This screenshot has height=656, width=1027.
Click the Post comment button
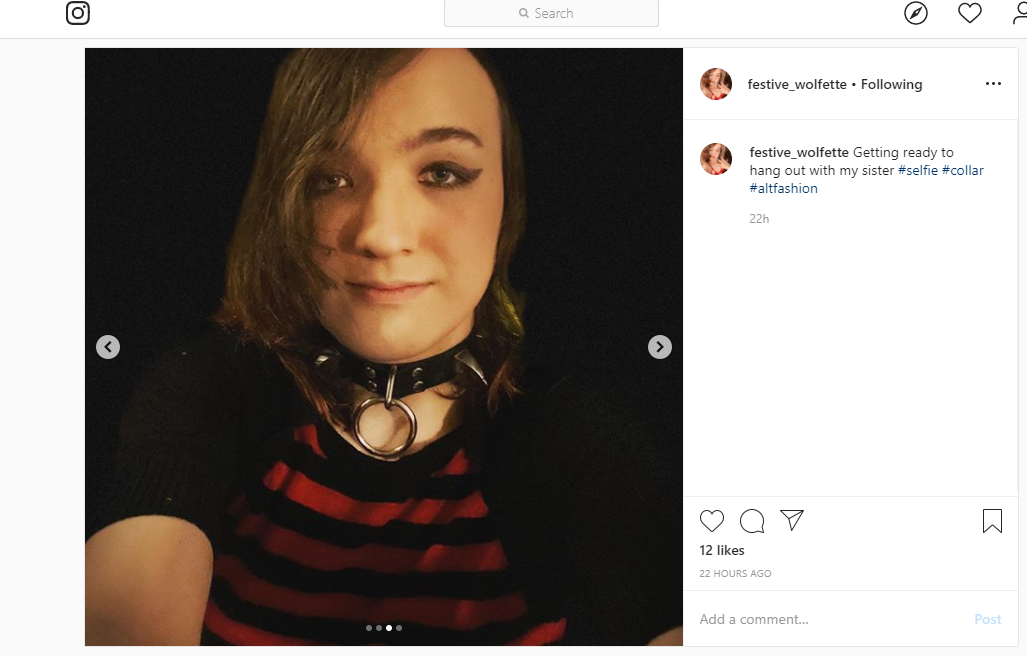click(988, 619)
